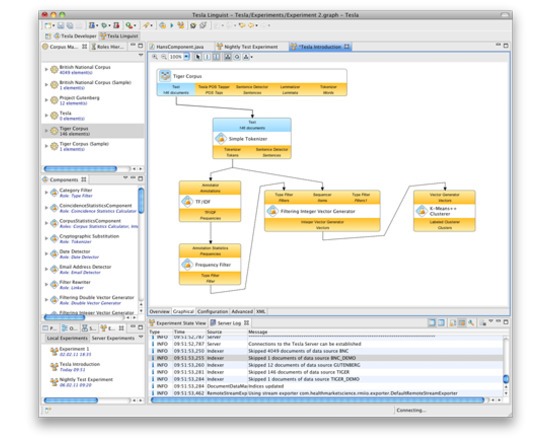Screen dimensions: 550x440
Task: Expand the Project Gutenberg tree node
Action: 46,100
